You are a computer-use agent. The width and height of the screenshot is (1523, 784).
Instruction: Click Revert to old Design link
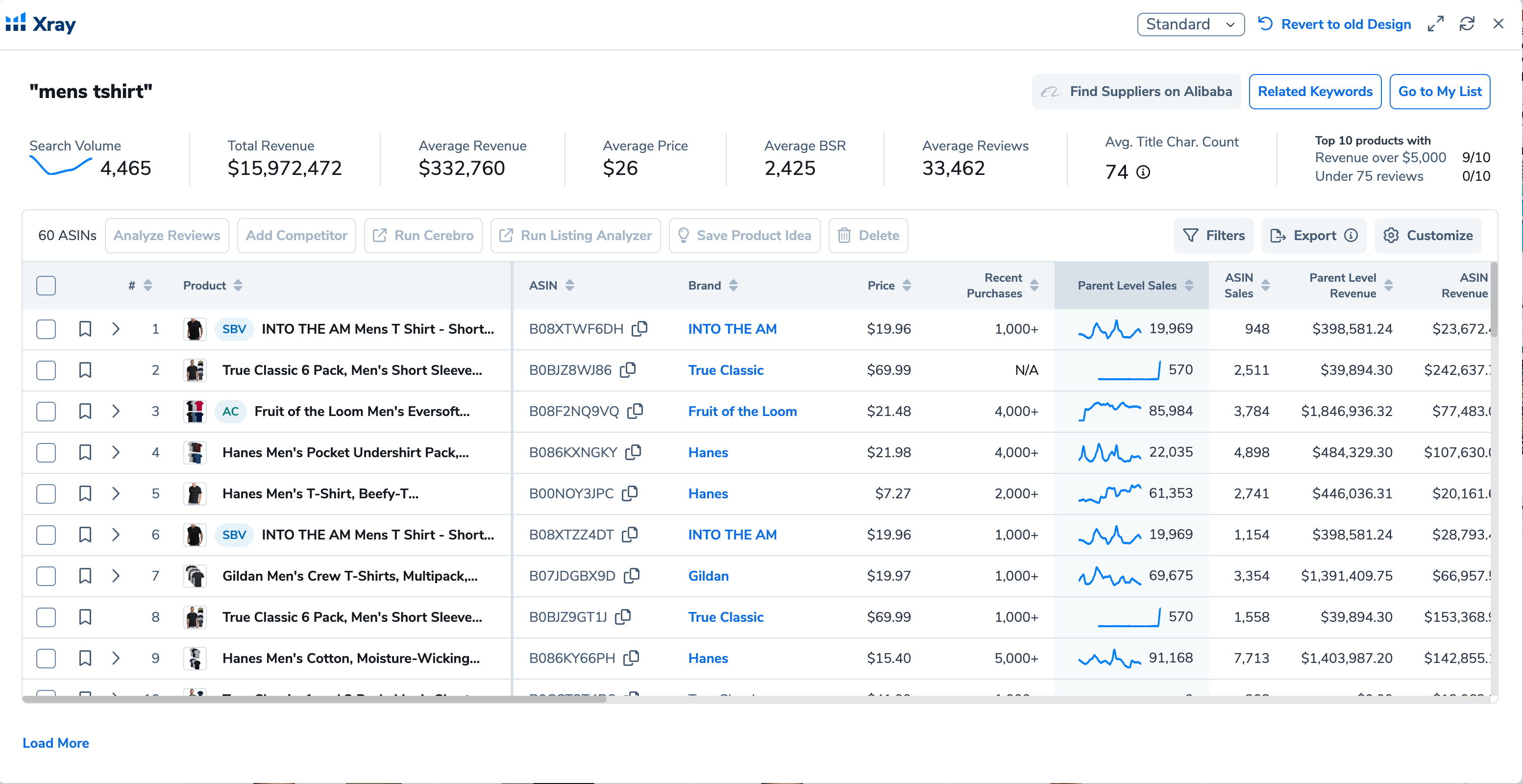point(1334,24)
